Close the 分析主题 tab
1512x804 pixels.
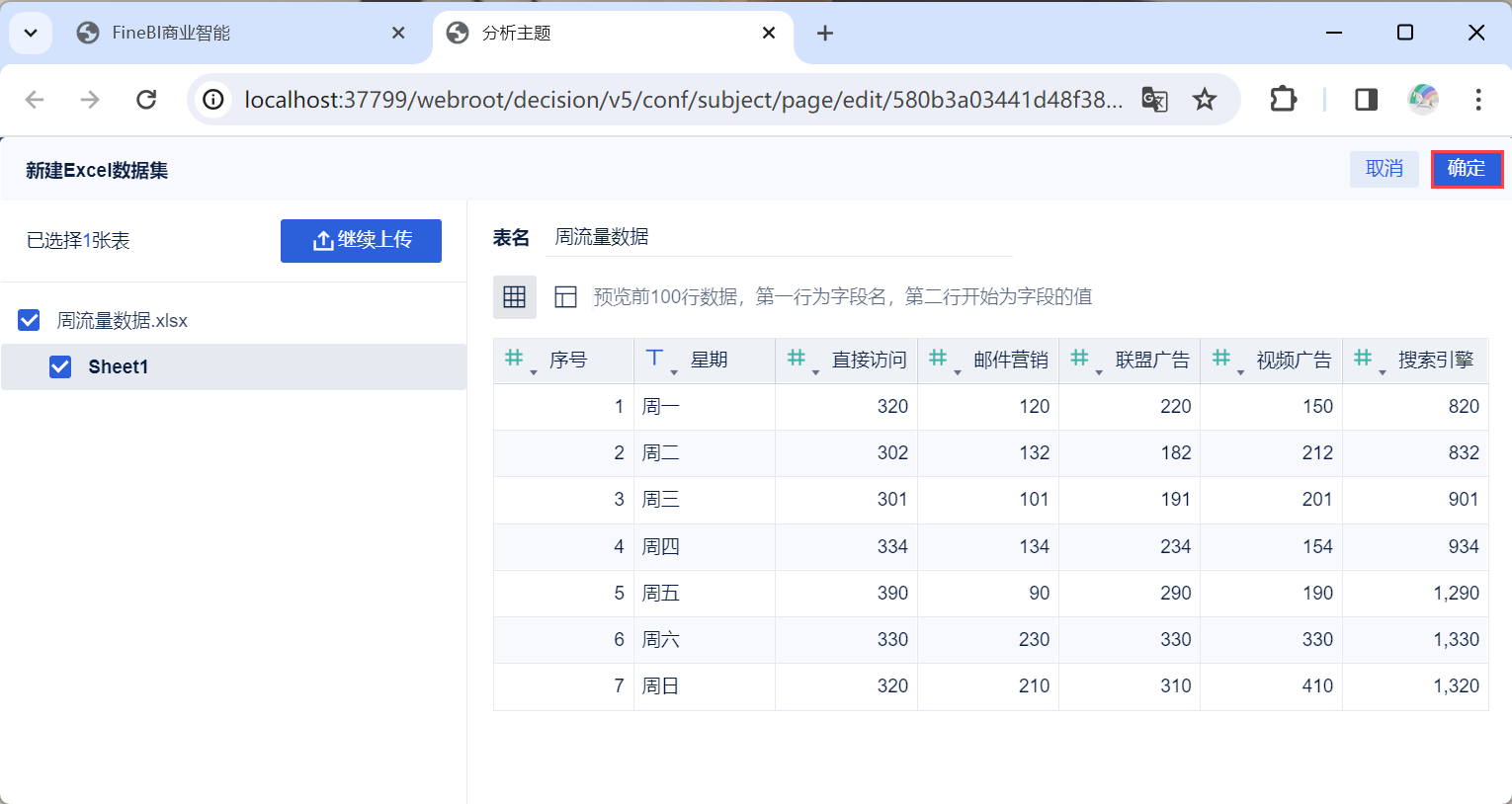tap(769, 33)
